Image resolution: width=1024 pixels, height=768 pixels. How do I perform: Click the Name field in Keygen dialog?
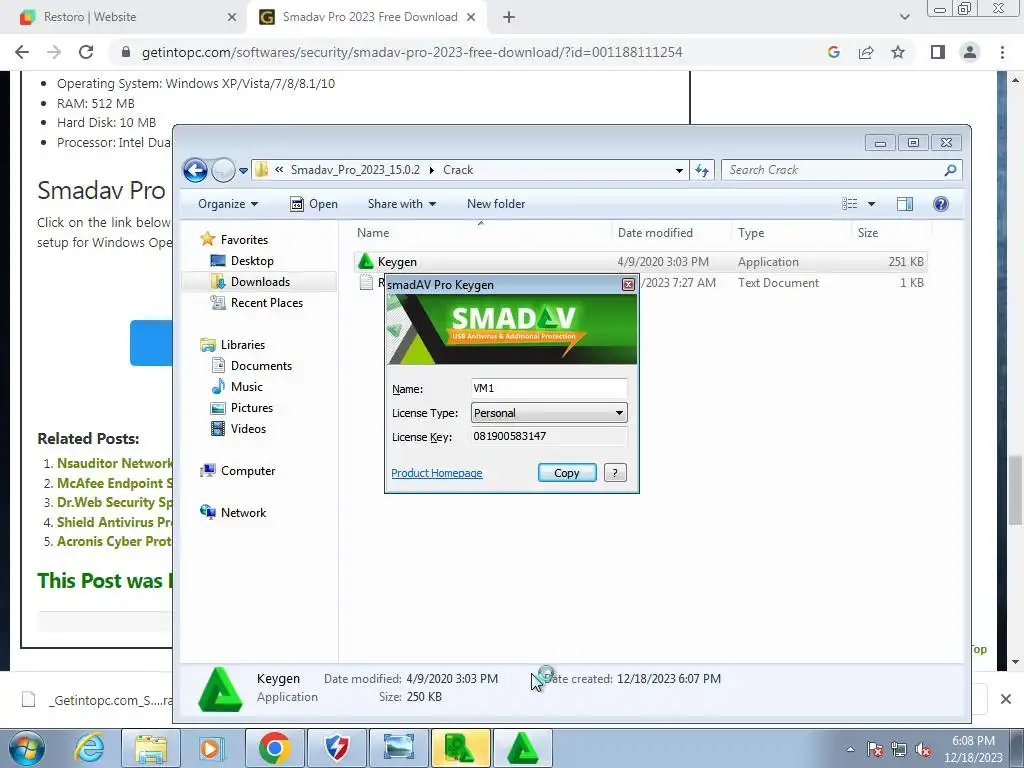click(x=549, y=389)
